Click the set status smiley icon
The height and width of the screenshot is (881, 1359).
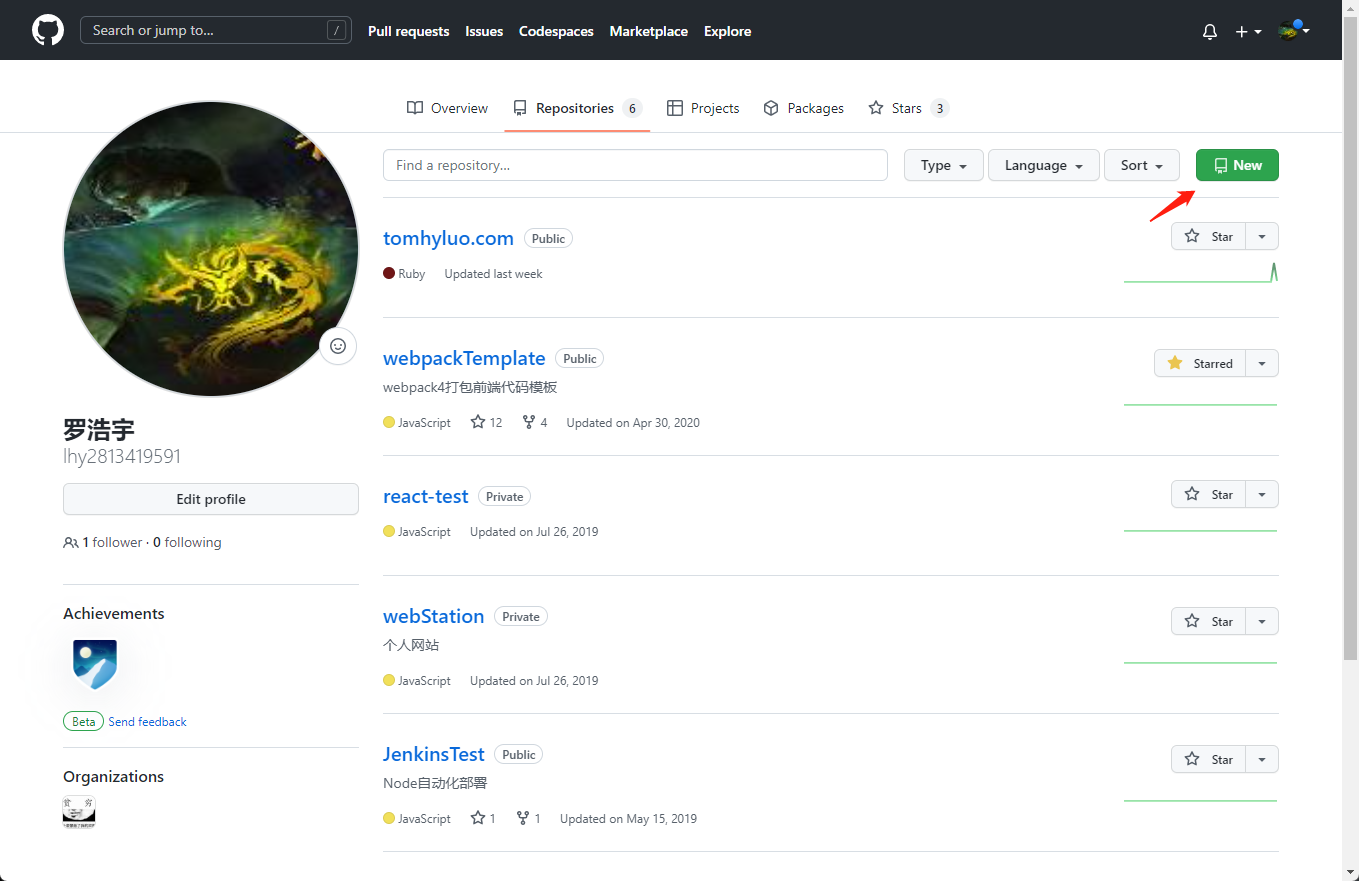pos(338,346)
